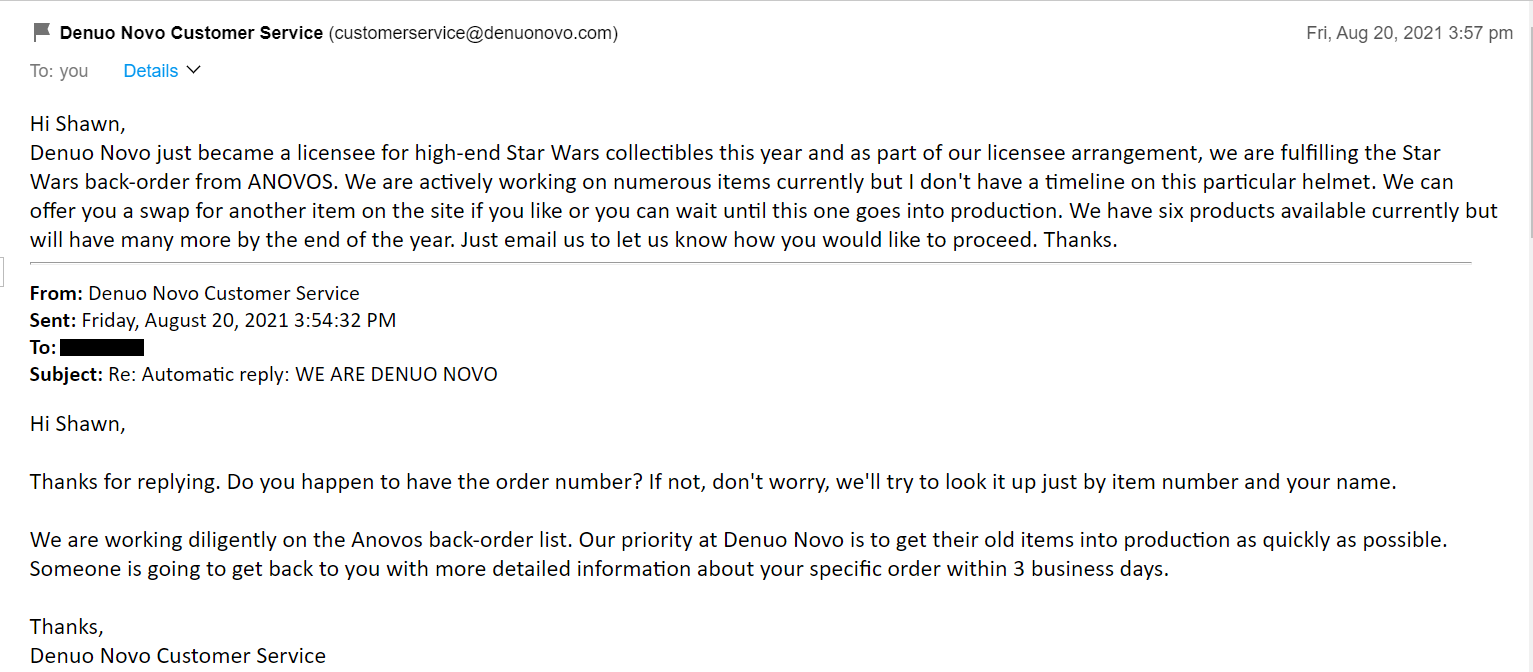The height and width of the screenshot is (672, 1533).
Task: Open the Details link under sender
Action: [151, 71]
